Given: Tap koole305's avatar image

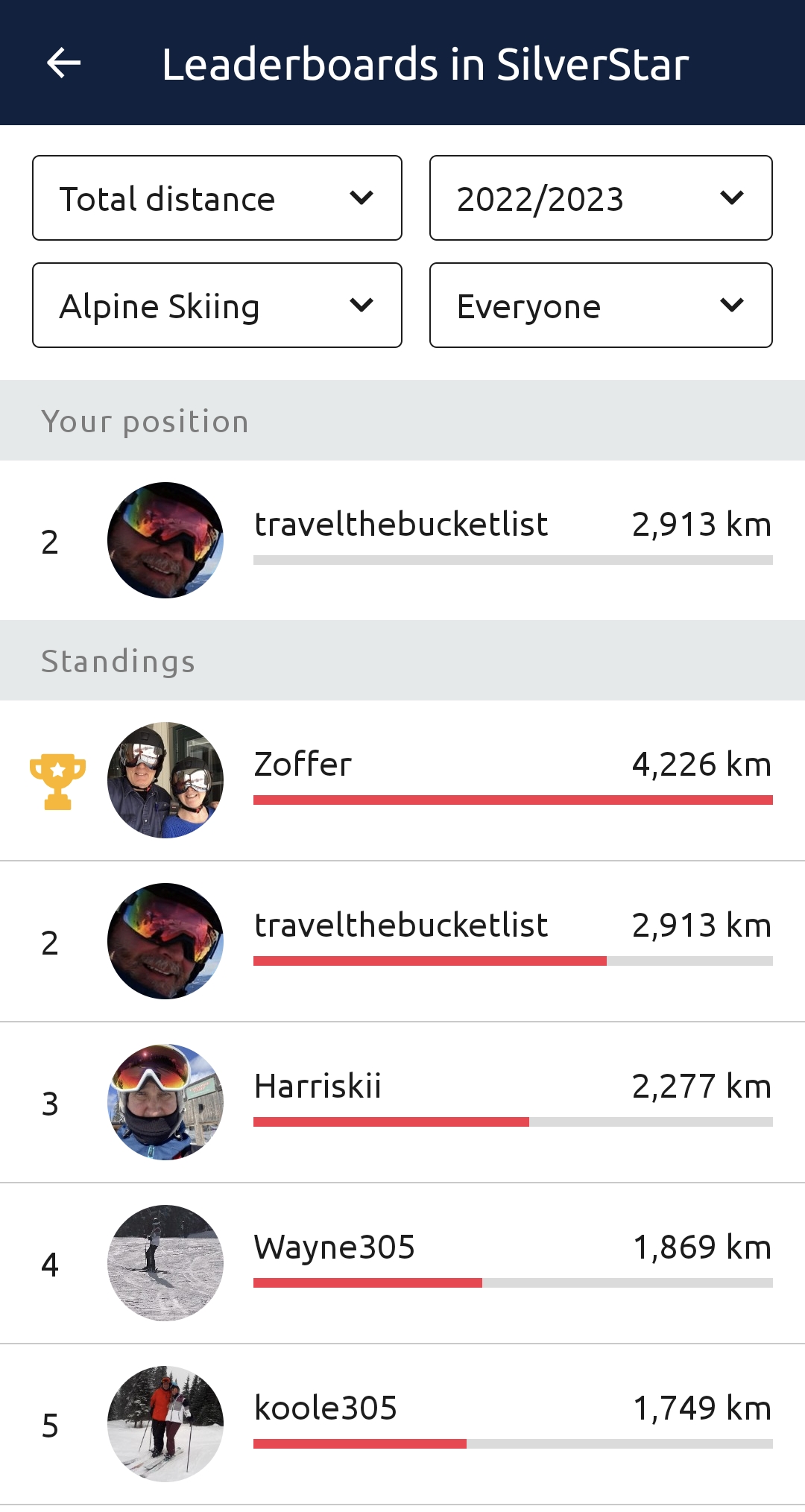Looking at the screenshot, I should [165, 1424].
